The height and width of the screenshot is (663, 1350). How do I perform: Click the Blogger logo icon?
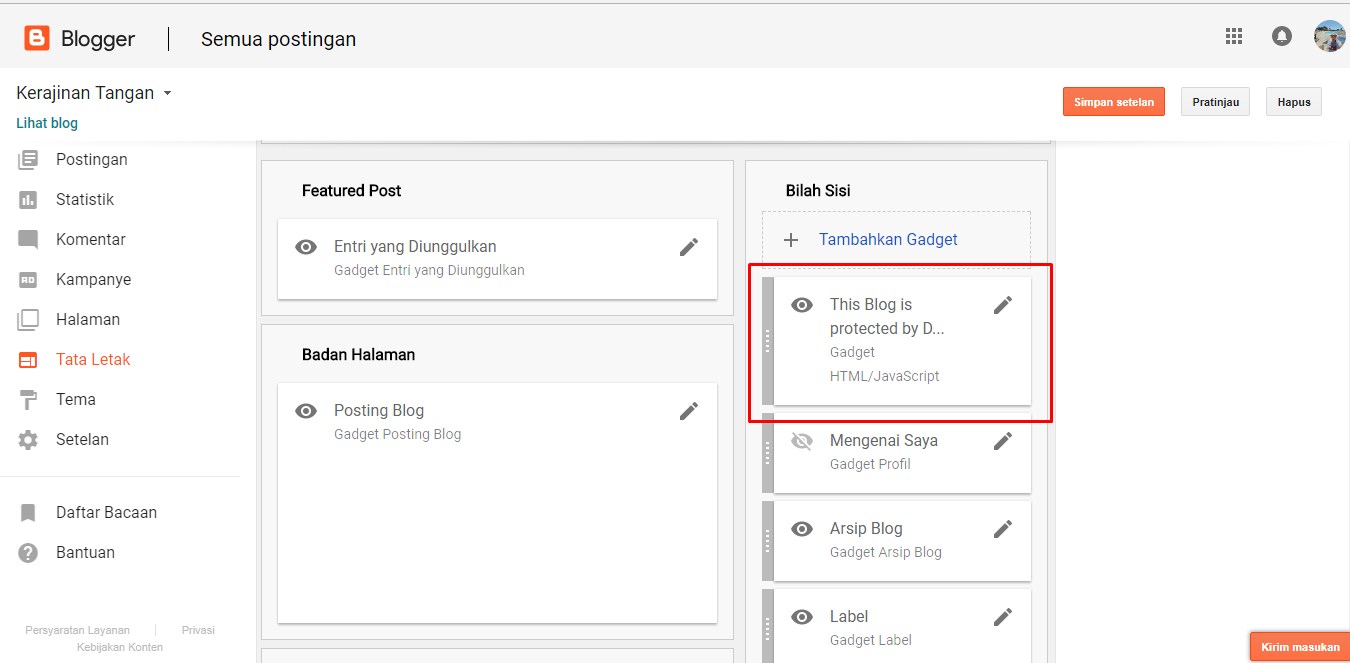[37, 39]
